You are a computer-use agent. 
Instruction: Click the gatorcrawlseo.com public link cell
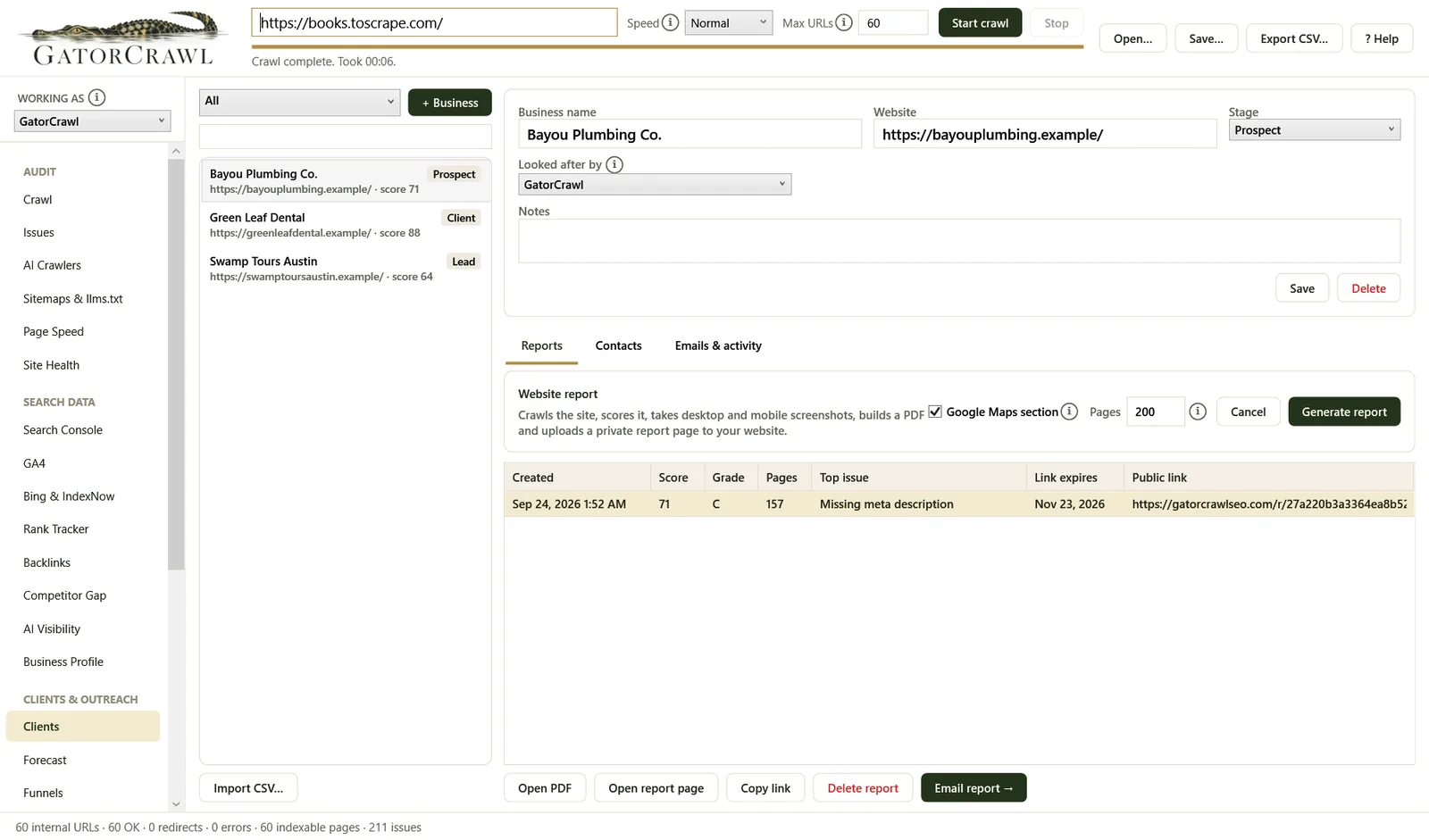(x=1268, y=504)
